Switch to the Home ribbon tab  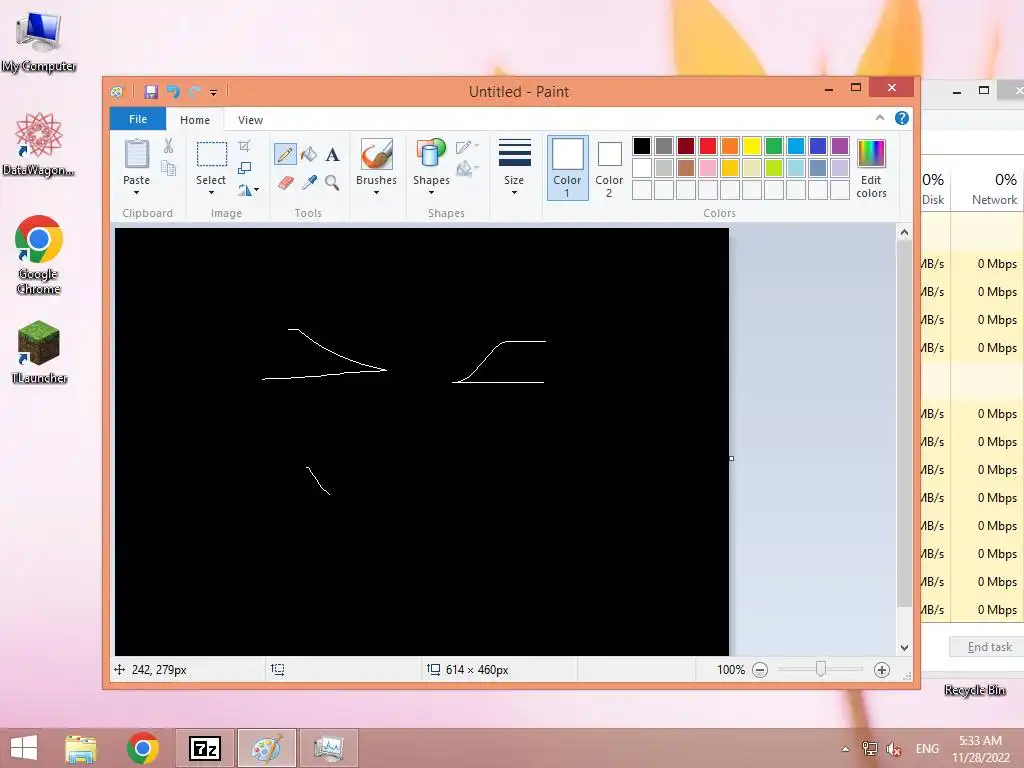pyautogui.click(x=195, y=120)
